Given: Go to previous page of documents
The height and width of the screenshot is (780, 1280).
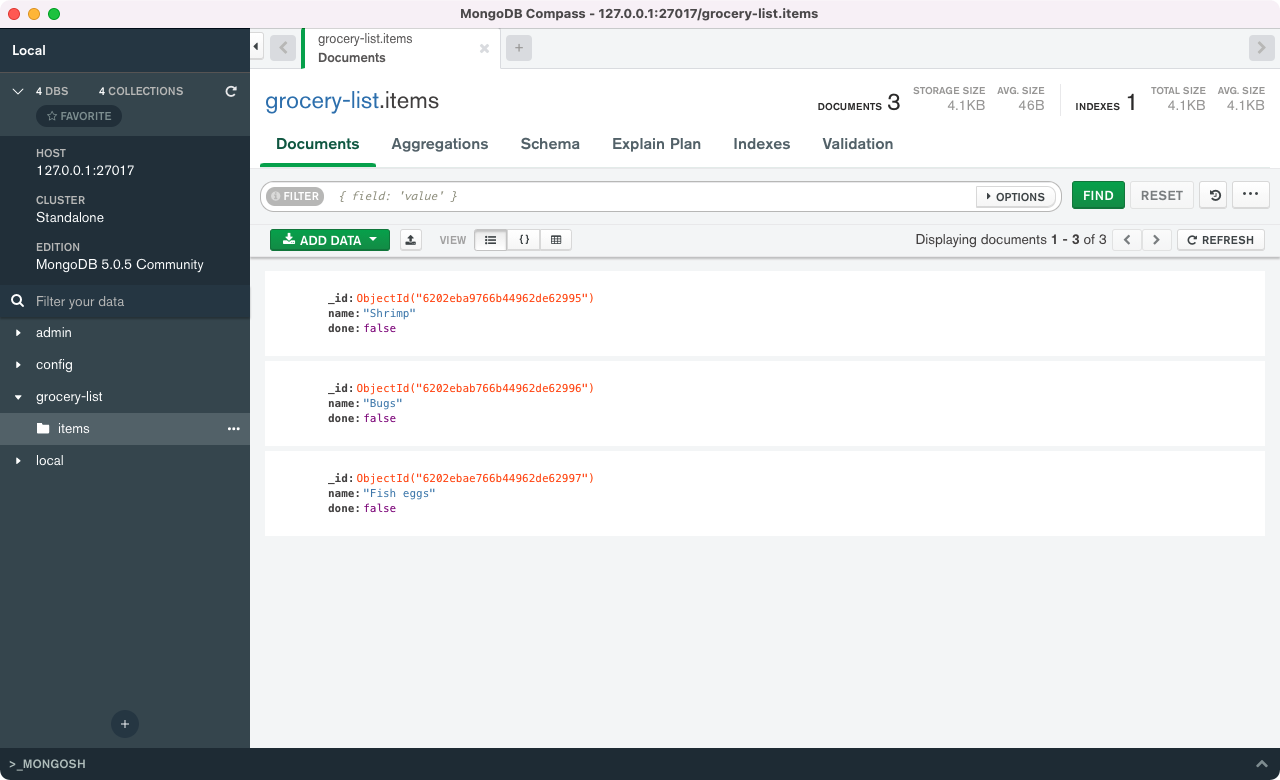Looking at the screenshot, I should (x=1127, y=240).
